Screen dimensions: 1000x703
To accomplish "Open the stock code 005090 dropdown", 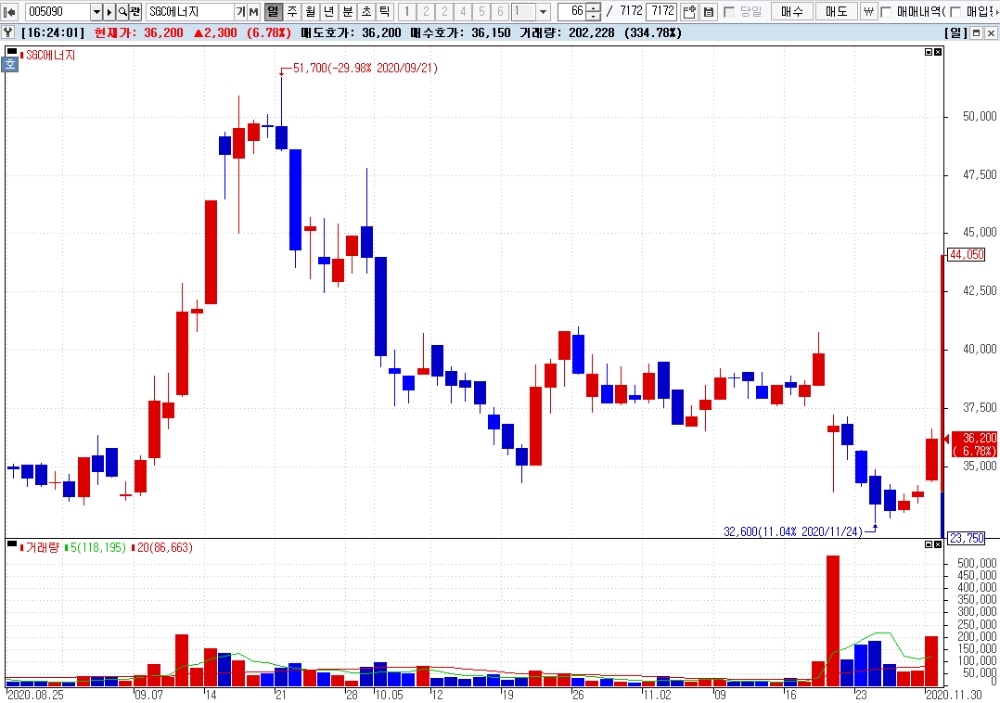I will coord(96,11).
